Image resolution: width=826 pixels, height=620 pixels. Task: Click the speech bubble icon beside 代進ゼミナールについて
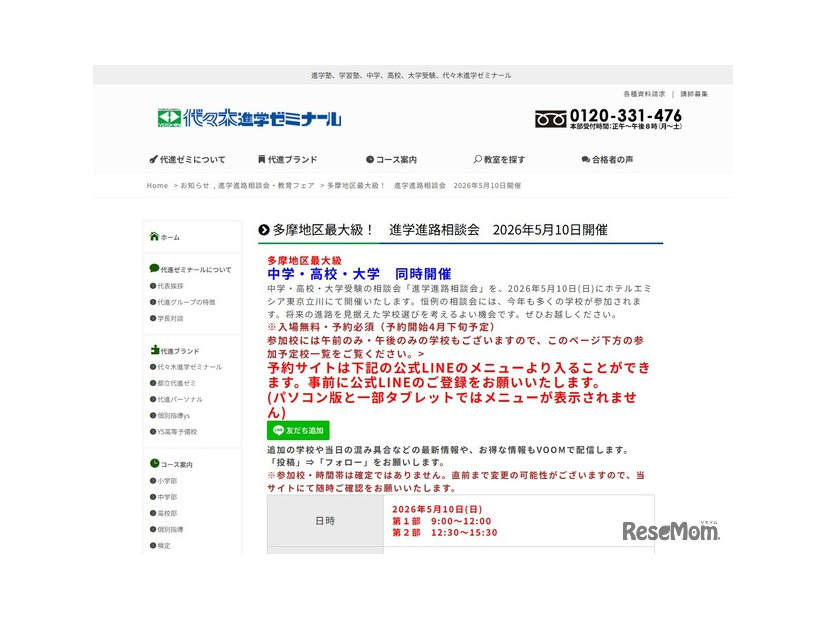pos(152,268)
